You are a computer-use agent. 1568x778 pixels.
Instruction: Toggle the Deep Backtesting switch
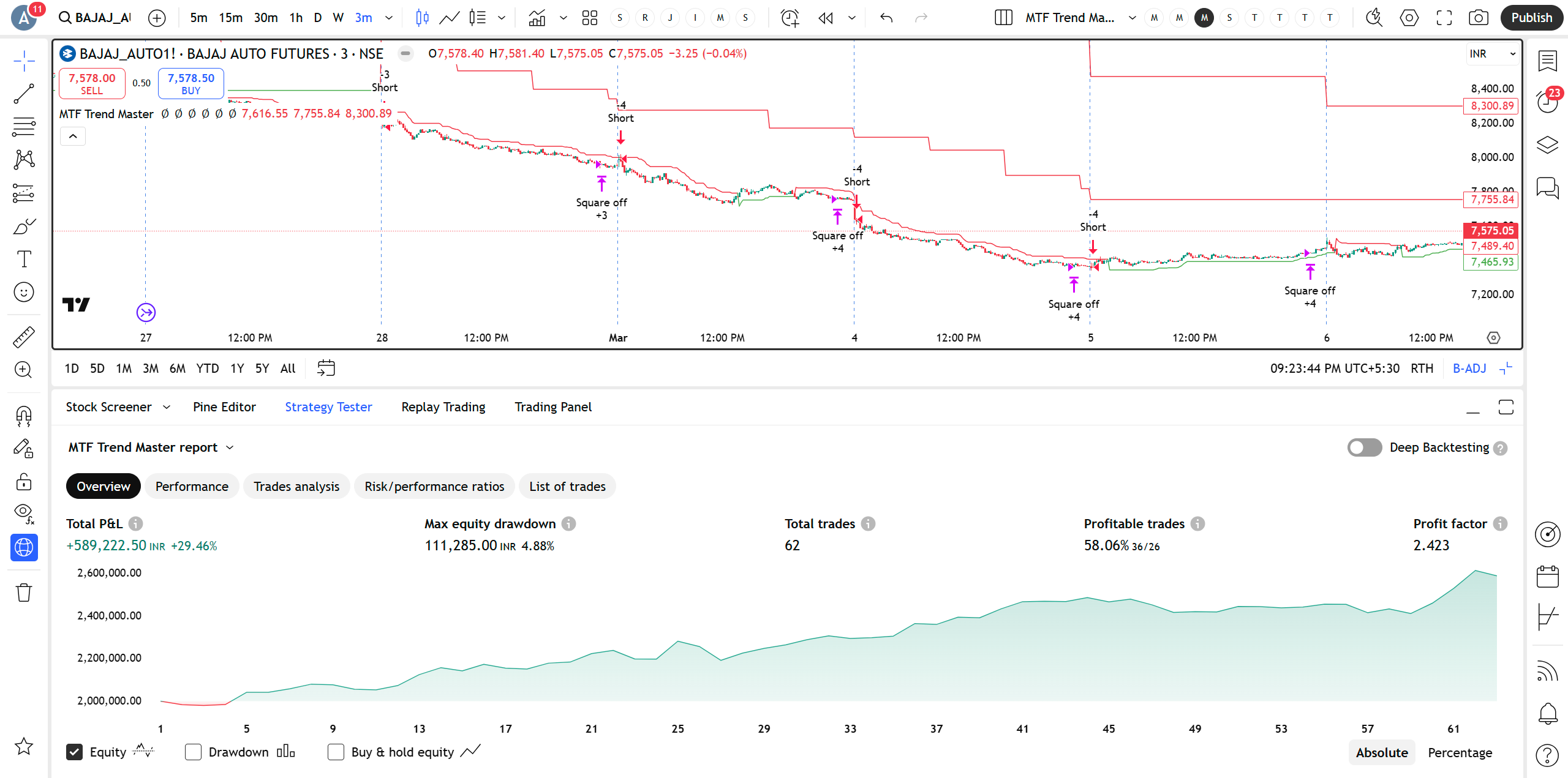(1364, 447)
